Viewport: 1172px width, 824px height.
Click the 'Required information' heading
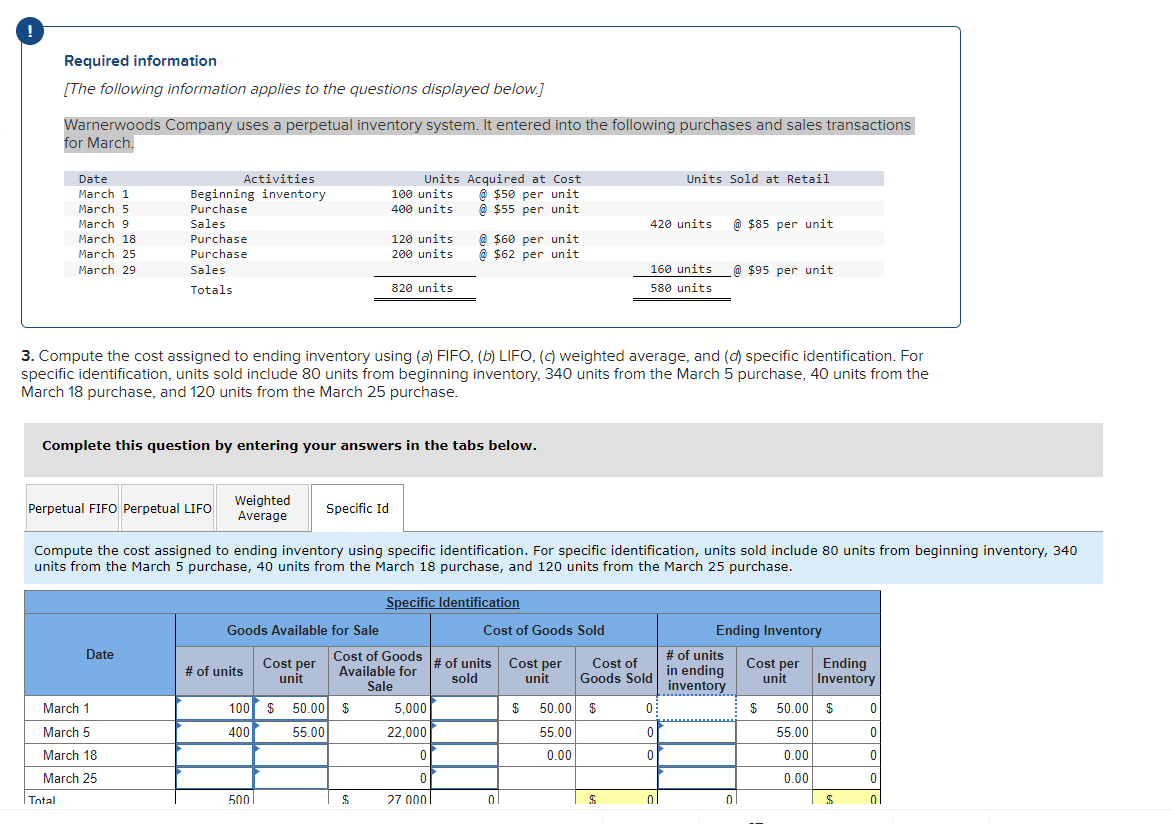pos(141,61)
